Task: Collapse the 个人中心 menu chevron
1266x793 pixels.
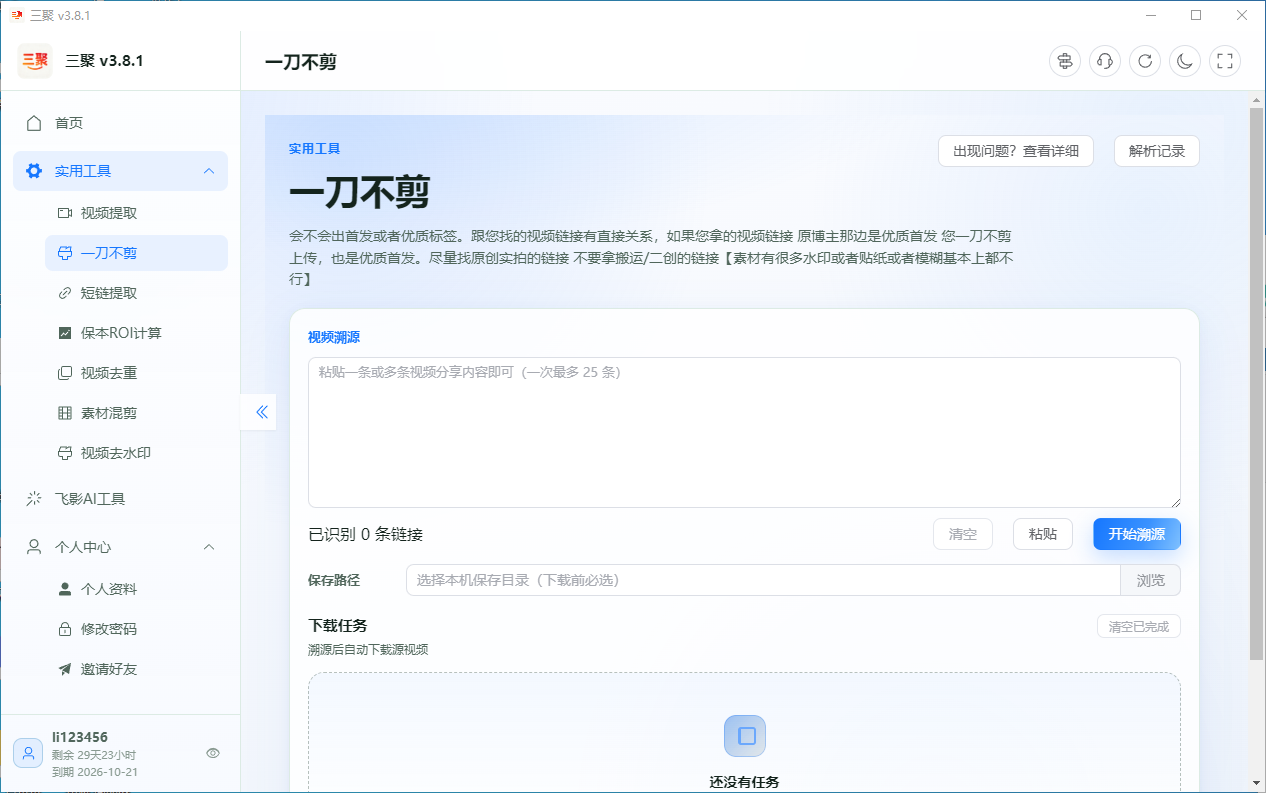Action: pos(209,547)
